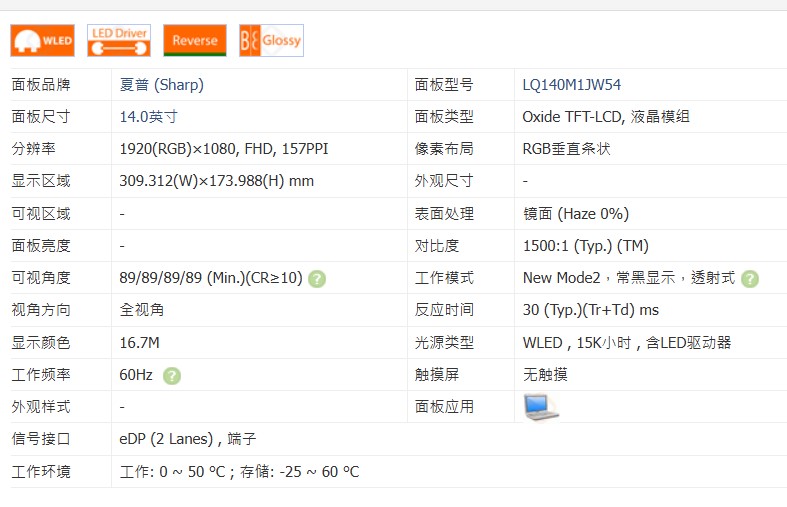Click the WLED, 15K小时 light source text
This screenshot has width=787, height=507.
coord(626,343)
